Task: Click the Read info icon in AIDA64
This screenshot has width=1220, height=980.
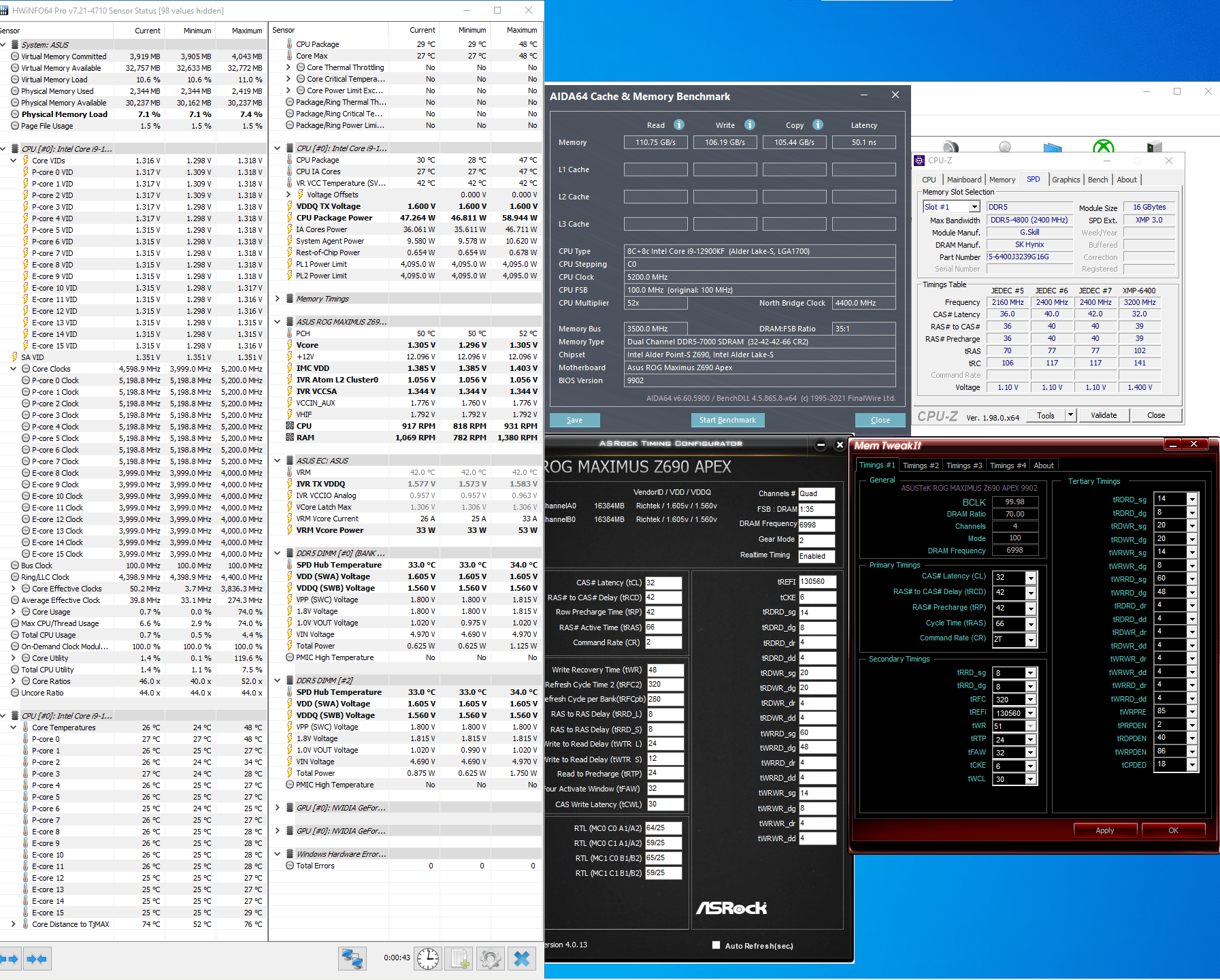Action: 679,125
